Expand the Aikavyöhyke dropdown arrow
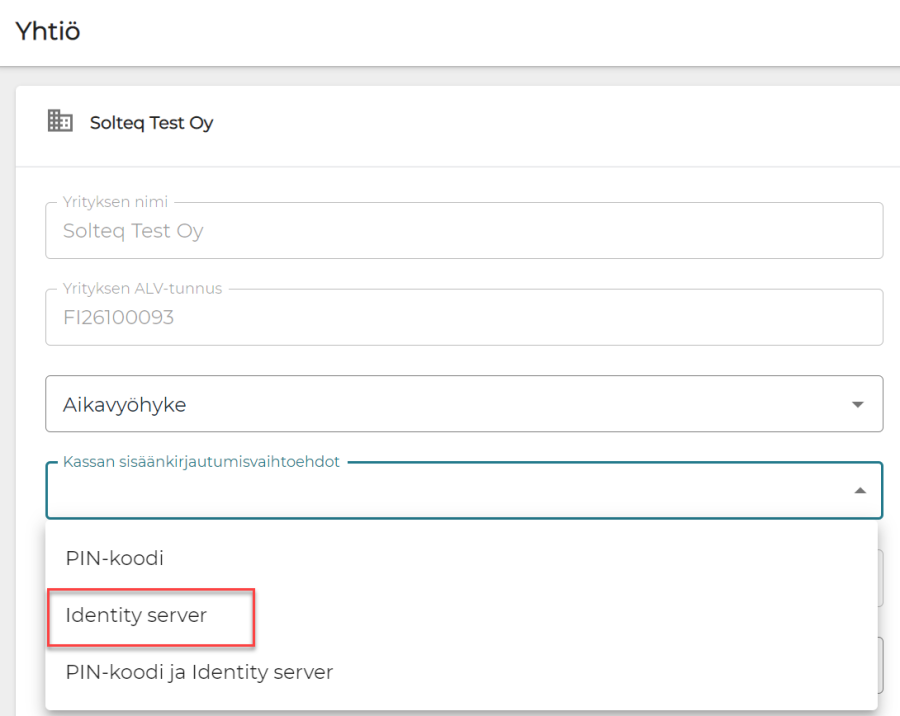Screen dimensions: 900x716 point(857,404)
